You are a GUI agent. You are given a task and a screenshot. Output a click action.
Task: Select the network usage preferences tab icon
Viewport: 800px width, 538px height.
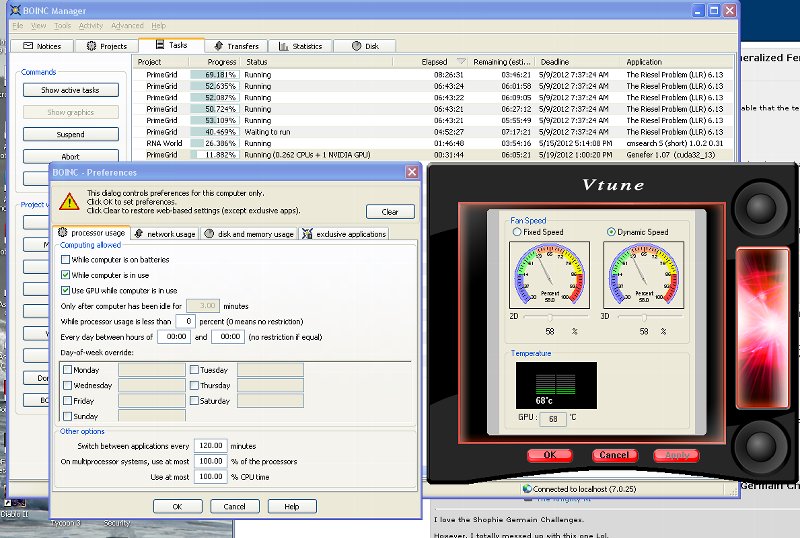pyautogui.click(x=138, y=234)
